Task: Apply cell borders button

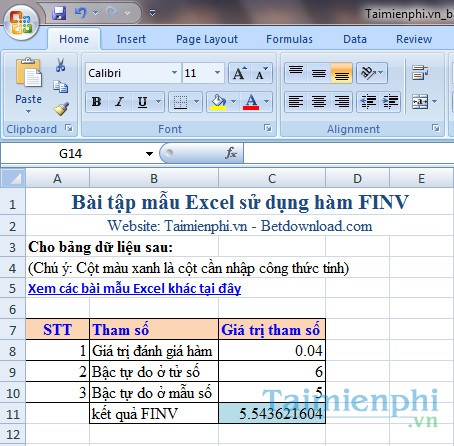Action: click(180, 102)
